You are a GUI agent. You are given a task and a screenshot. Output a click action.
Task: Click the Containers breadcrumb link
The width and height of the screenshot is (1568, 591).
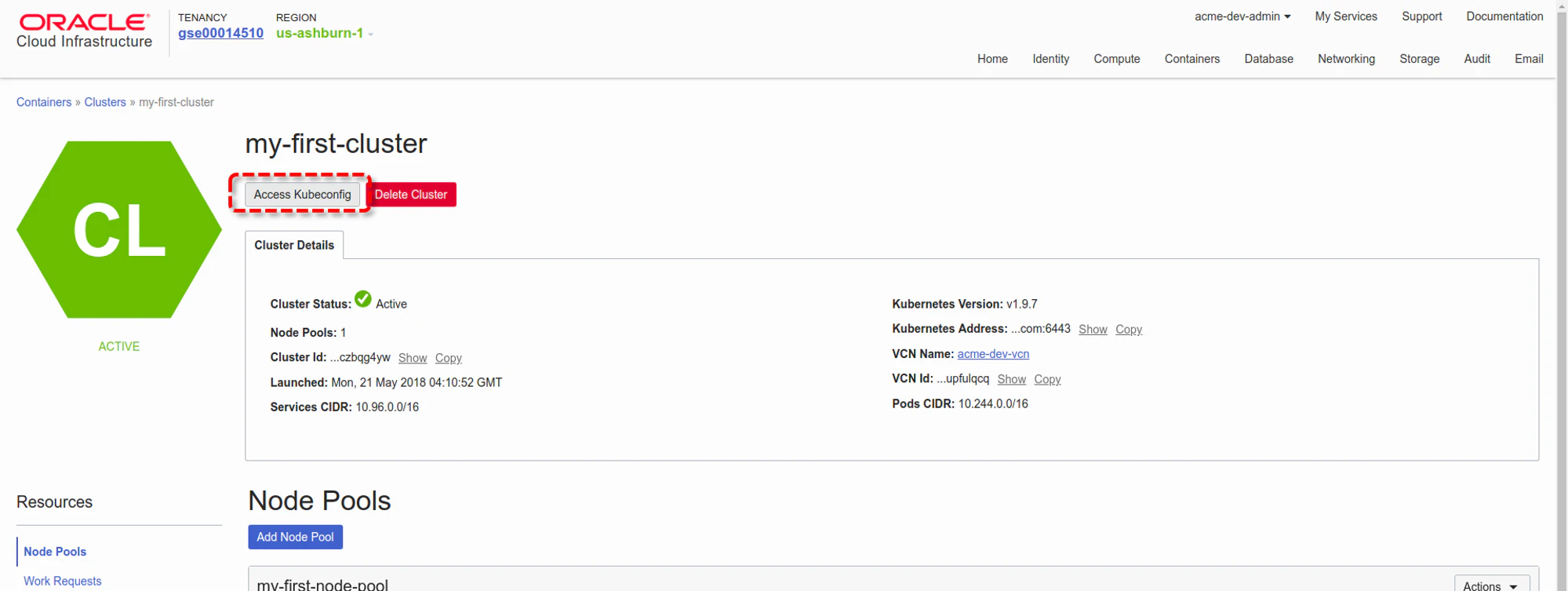coord(44,102)
